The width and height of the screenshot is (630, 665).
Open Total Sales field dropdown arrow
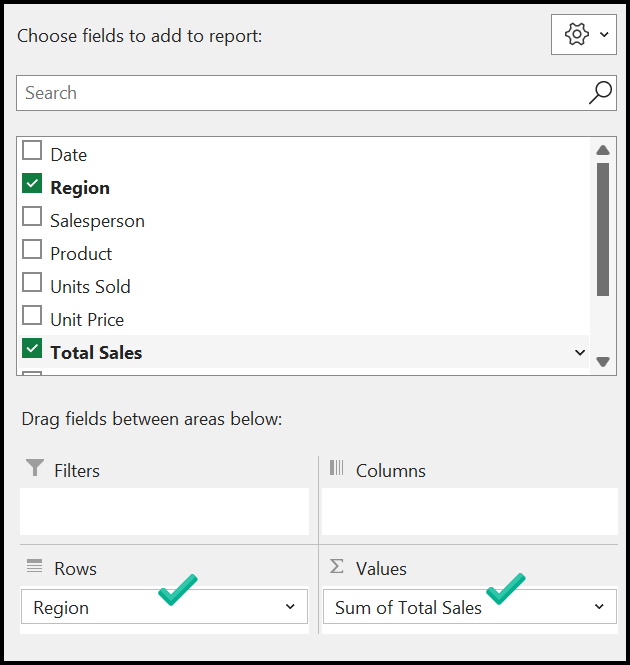580,353
